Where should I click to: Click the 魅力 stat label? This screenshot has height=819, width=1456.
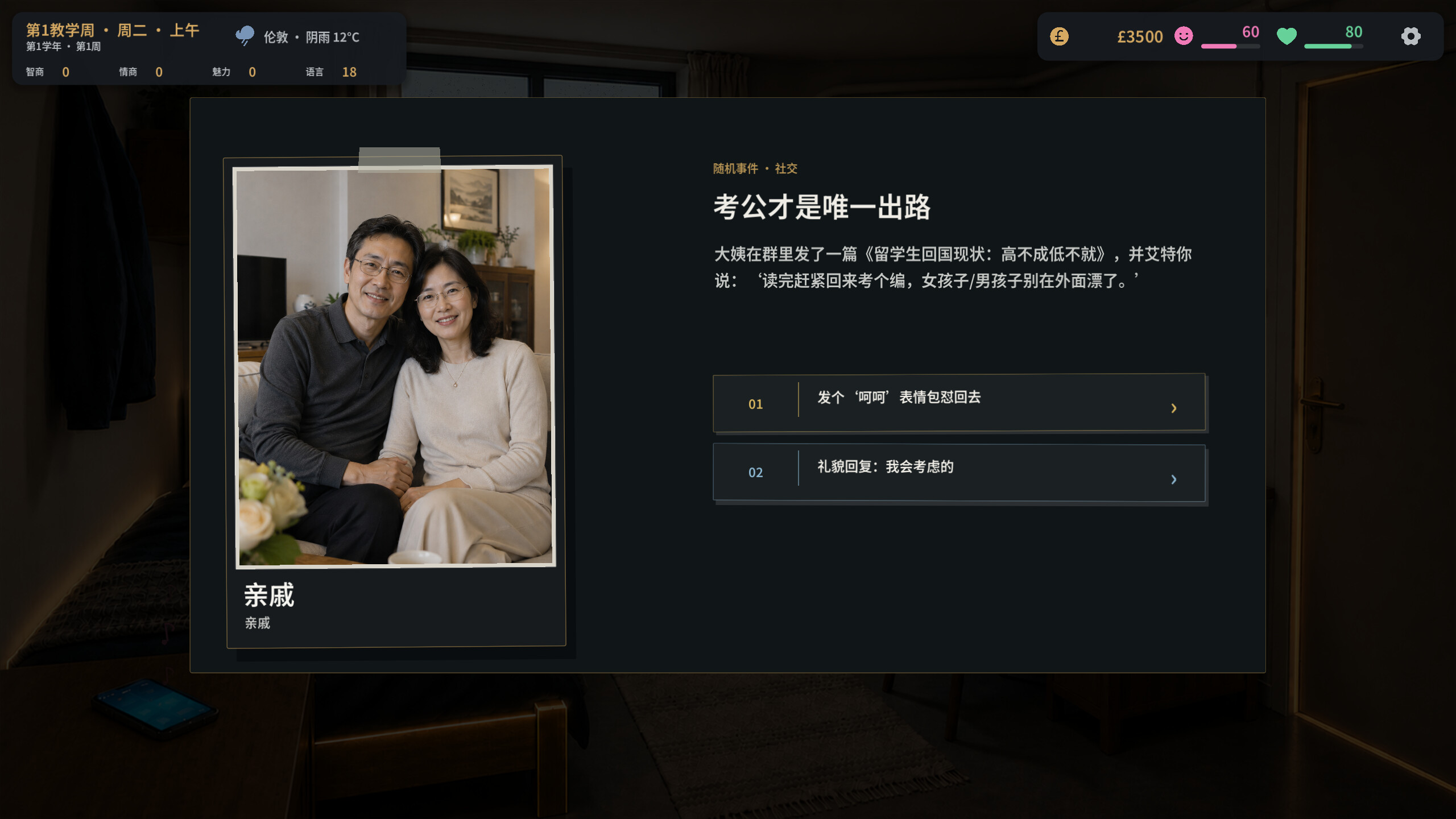coord(221,72)
